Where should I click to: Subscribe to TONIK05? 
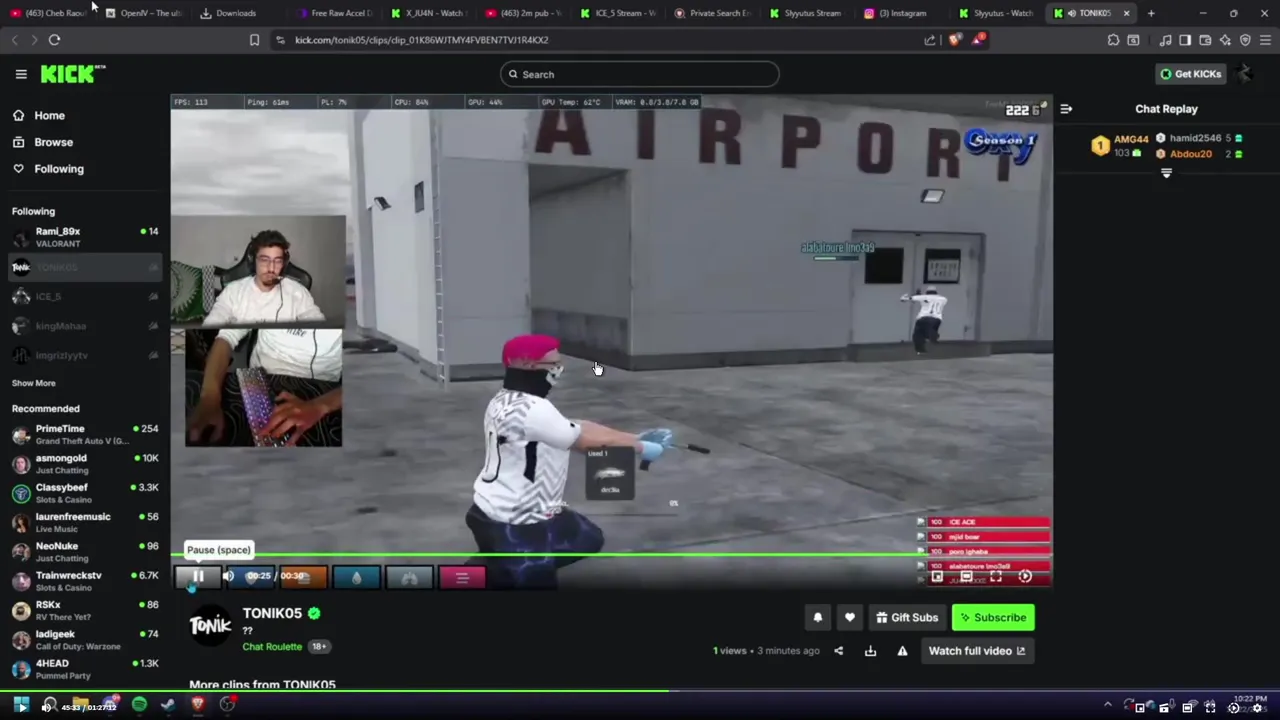coord(993,617)
